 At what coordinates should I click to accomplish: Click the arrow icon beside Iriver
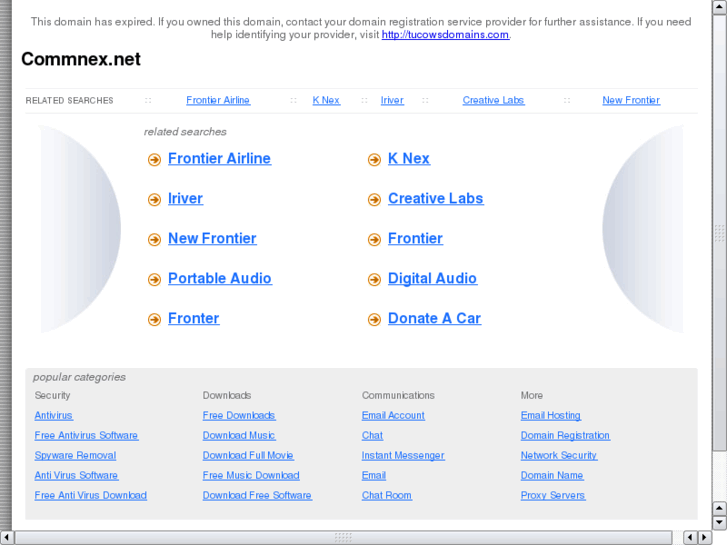[x=154, y=200]
